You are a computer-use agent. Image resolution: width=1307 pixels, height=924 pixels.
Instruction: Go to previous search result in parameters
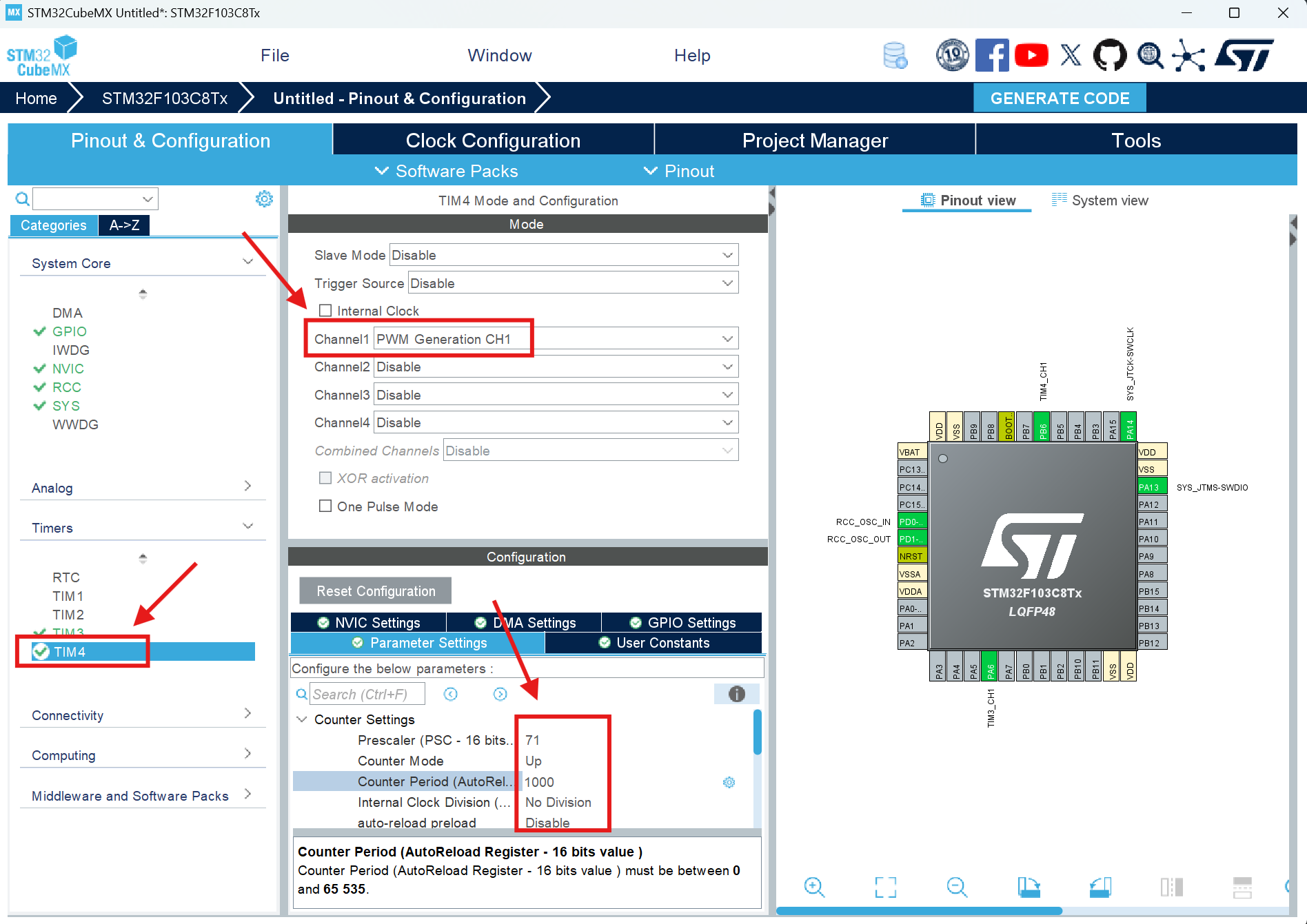pyautogui.click(x=450, y=694)
